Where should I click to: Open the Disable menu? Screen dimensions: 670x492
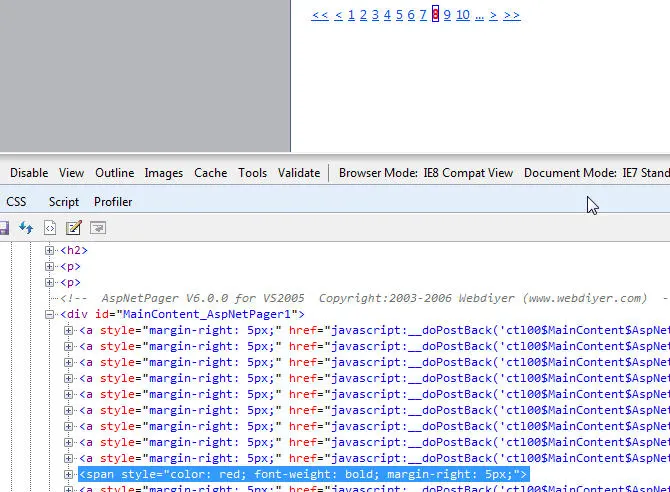point(29,173)
